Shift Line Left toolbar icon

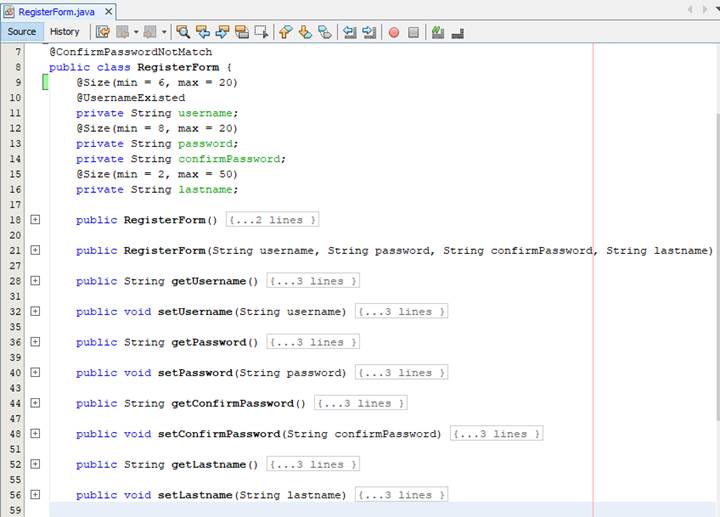(349, 32)
